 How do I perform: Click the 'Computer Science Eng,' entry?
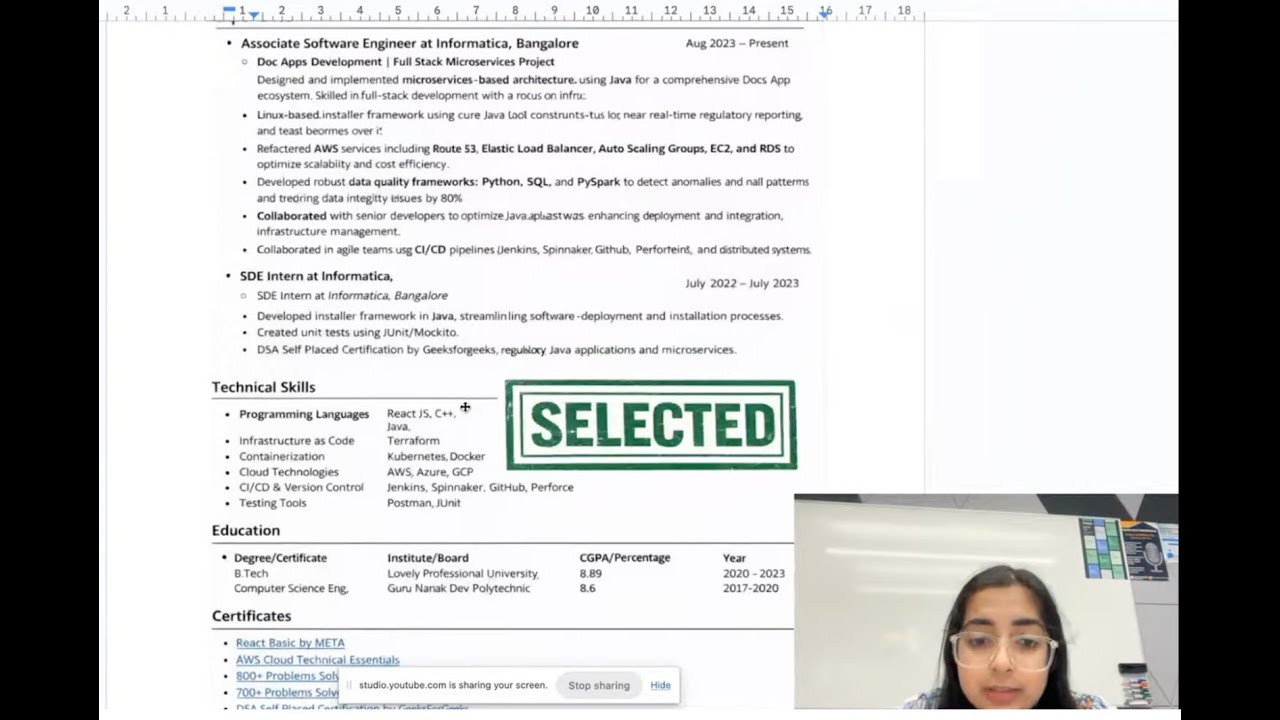291,589
